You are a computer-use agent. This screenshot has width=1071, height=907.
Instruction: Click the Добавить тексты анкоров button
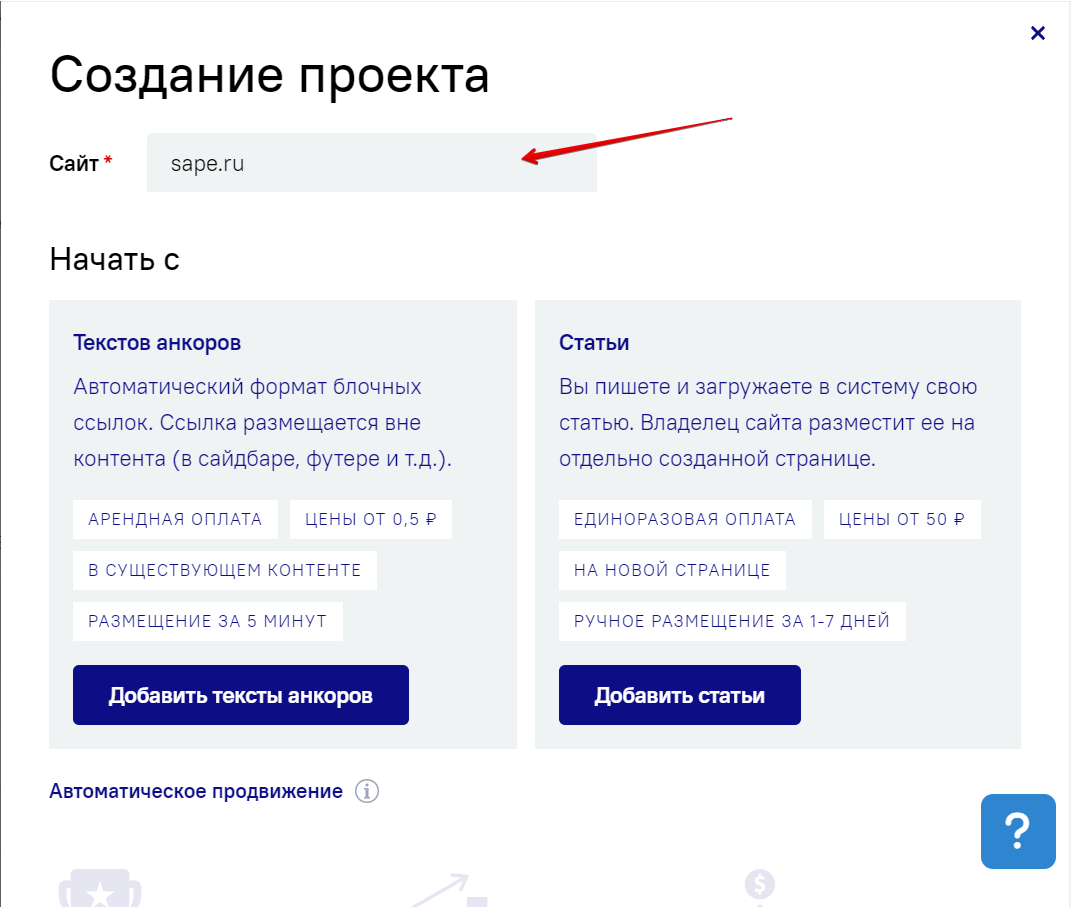click(x=240, y=695)
